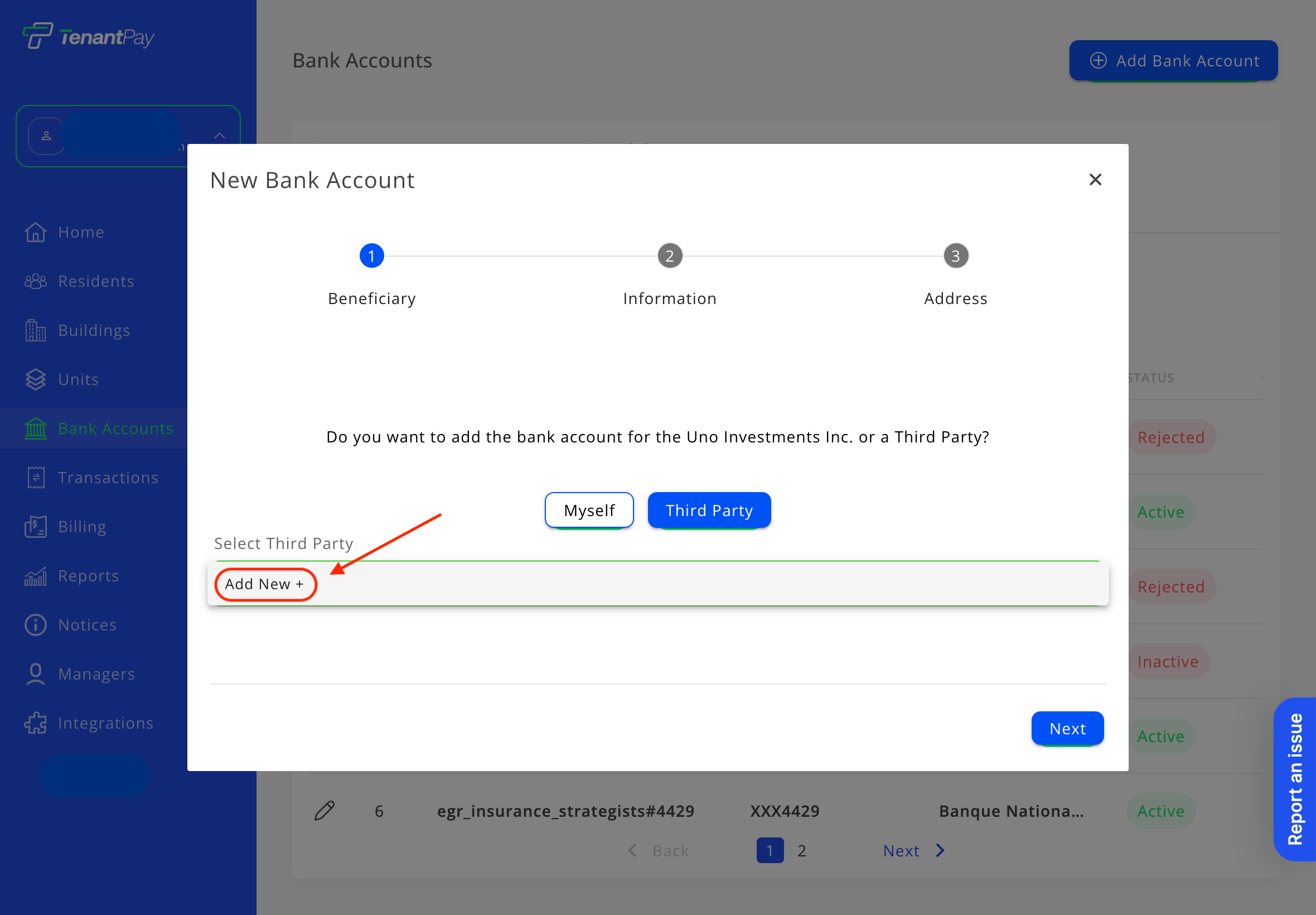This screenshot has width=1316, height=915.
Task: Click step 2 Information circle
Action: coord(669,256)
